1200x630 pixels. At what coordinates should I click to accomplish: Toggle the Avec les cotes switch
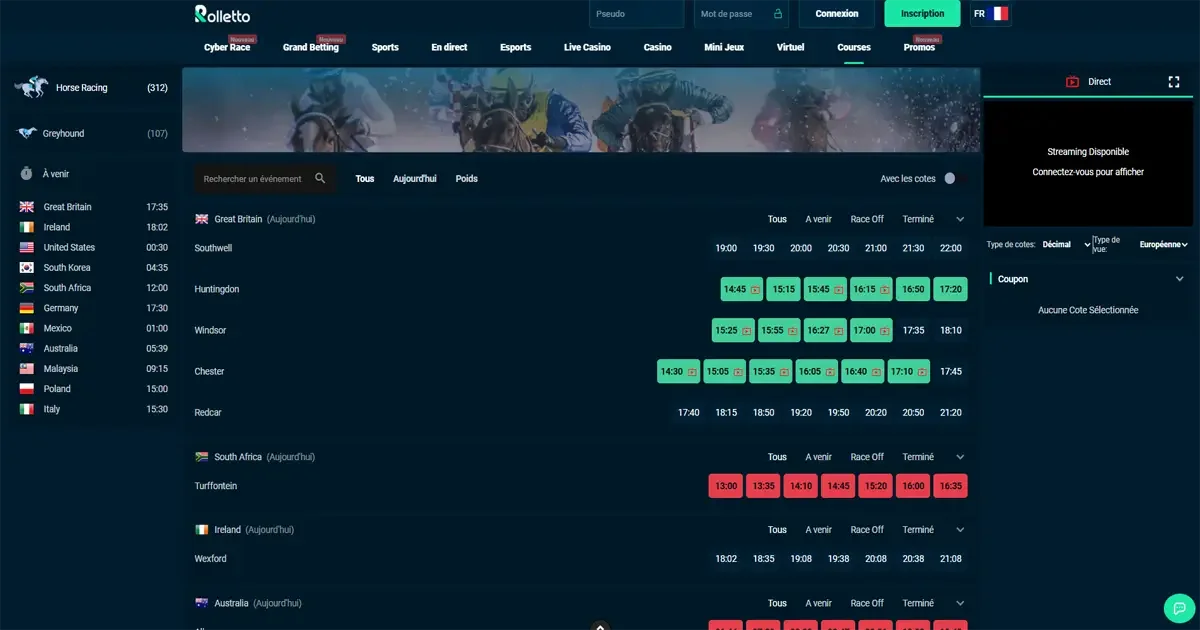pos(954,178)
